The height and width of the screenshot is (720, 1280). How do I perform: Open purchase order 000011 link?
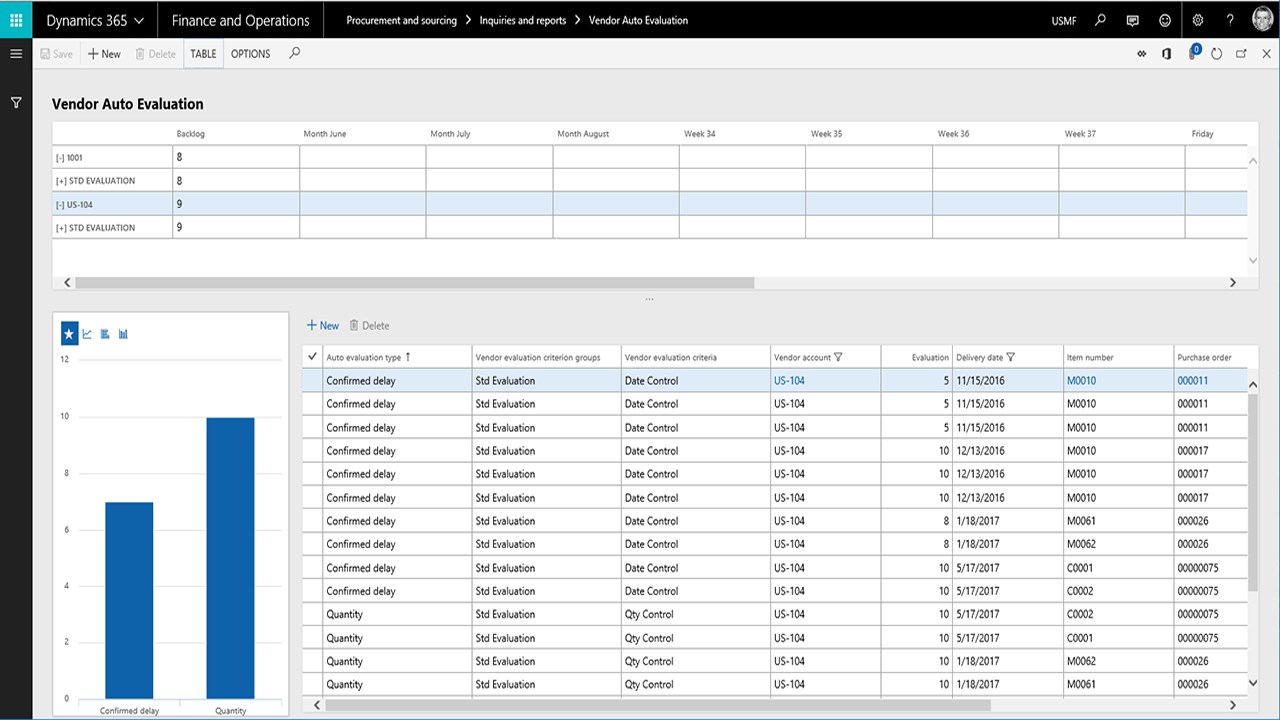point(1192,381)
